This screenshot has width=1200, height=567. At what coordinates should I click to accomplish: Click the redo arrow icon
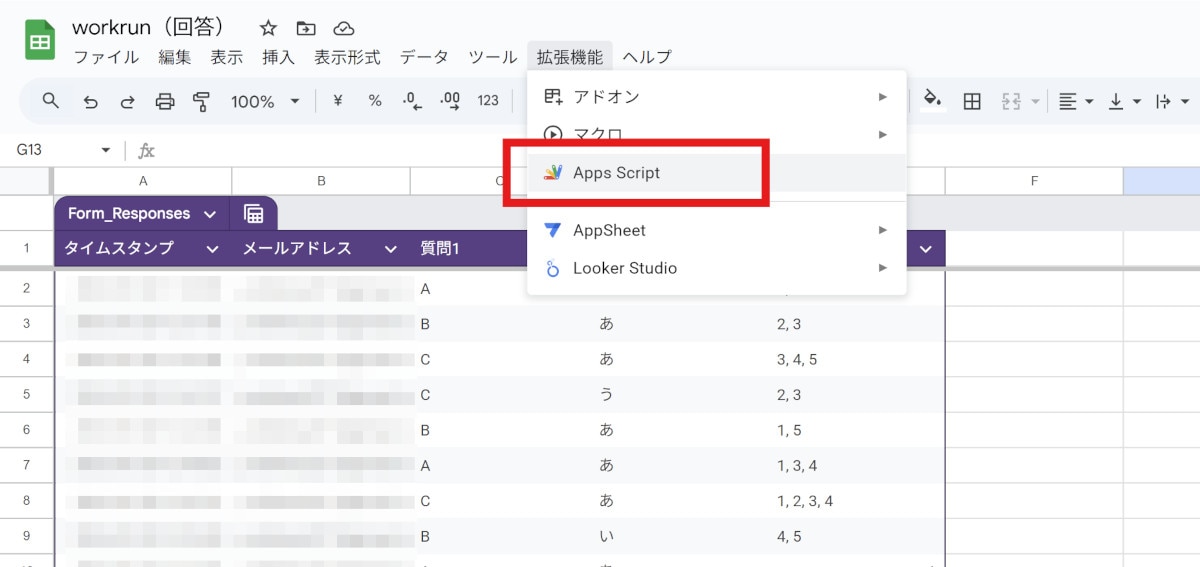pyautogui.click(x=128, y=101)
